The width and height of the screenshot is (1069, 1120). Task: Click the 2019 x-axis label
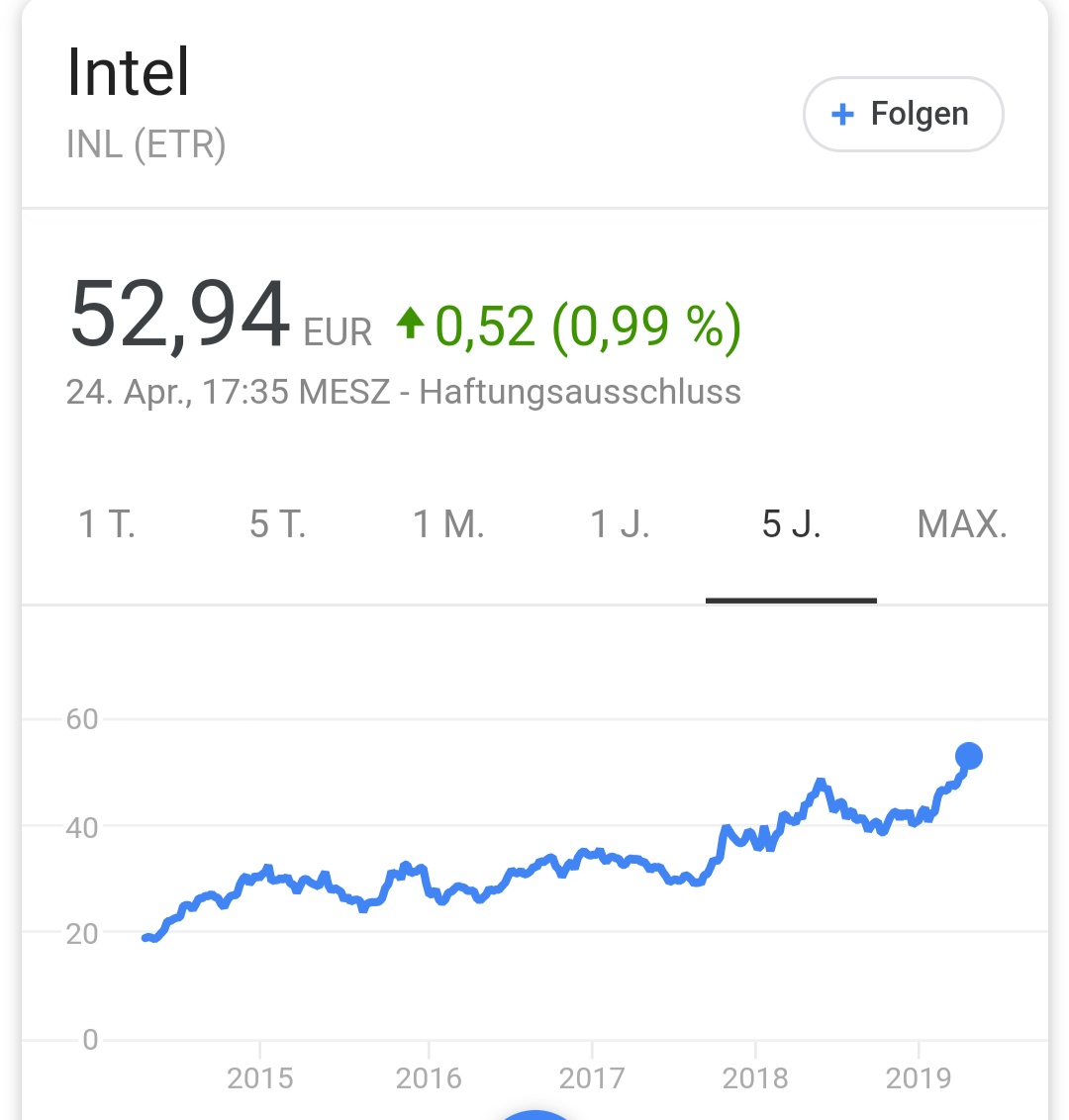(x=919, y=1077)
